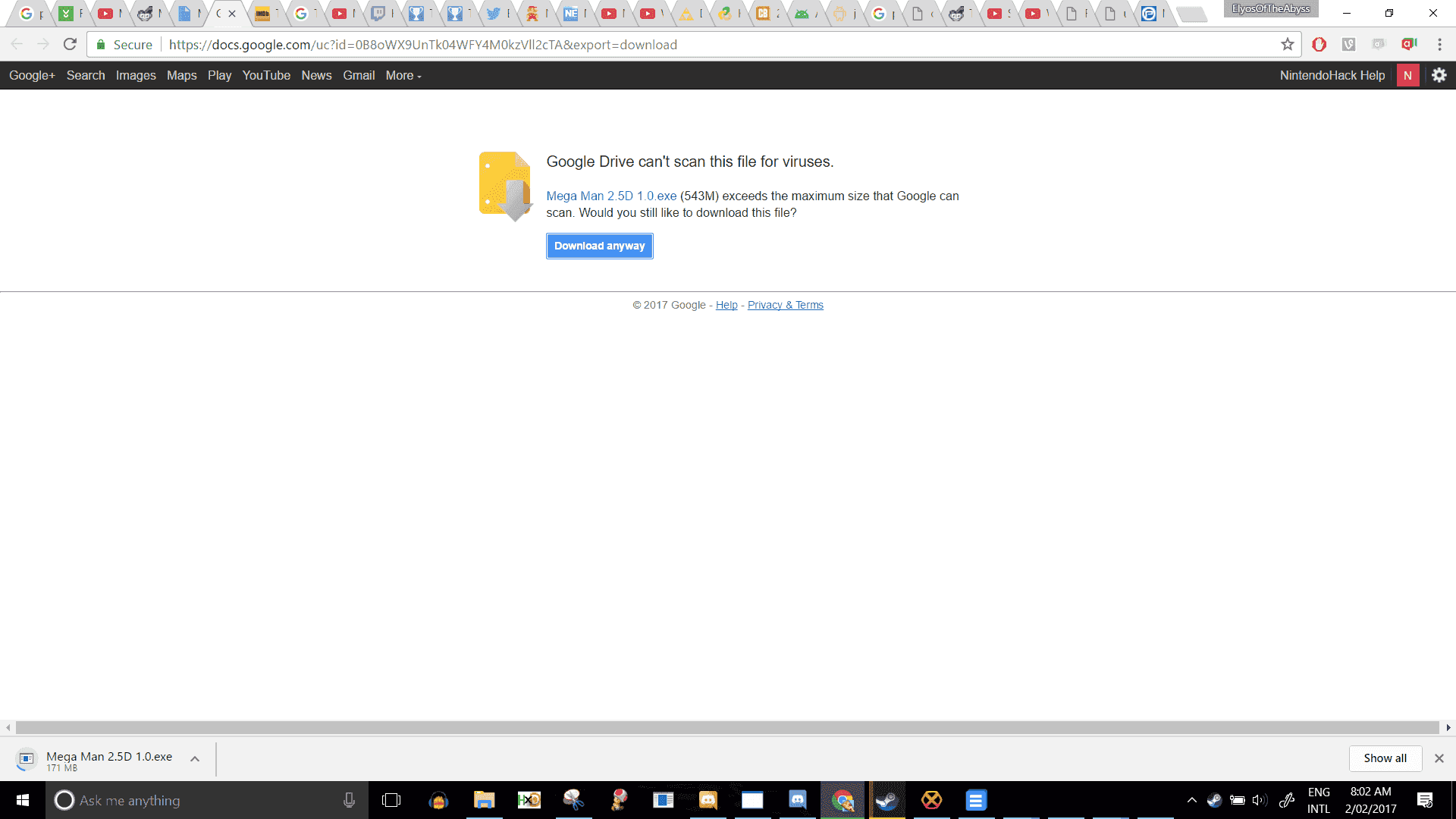The width and height of the screenshot is (1456, 819).
Task: Open Play in the Google bar
Action: pos(219,75)
